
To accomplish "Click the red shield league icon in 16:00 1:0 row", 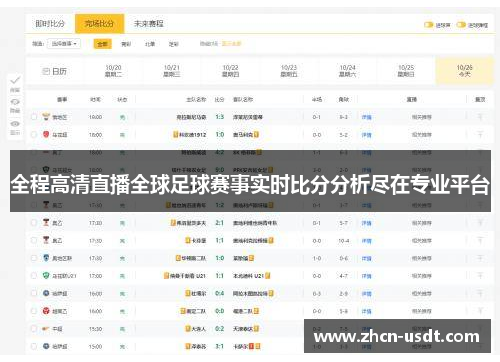I will (x=46, y=134).
